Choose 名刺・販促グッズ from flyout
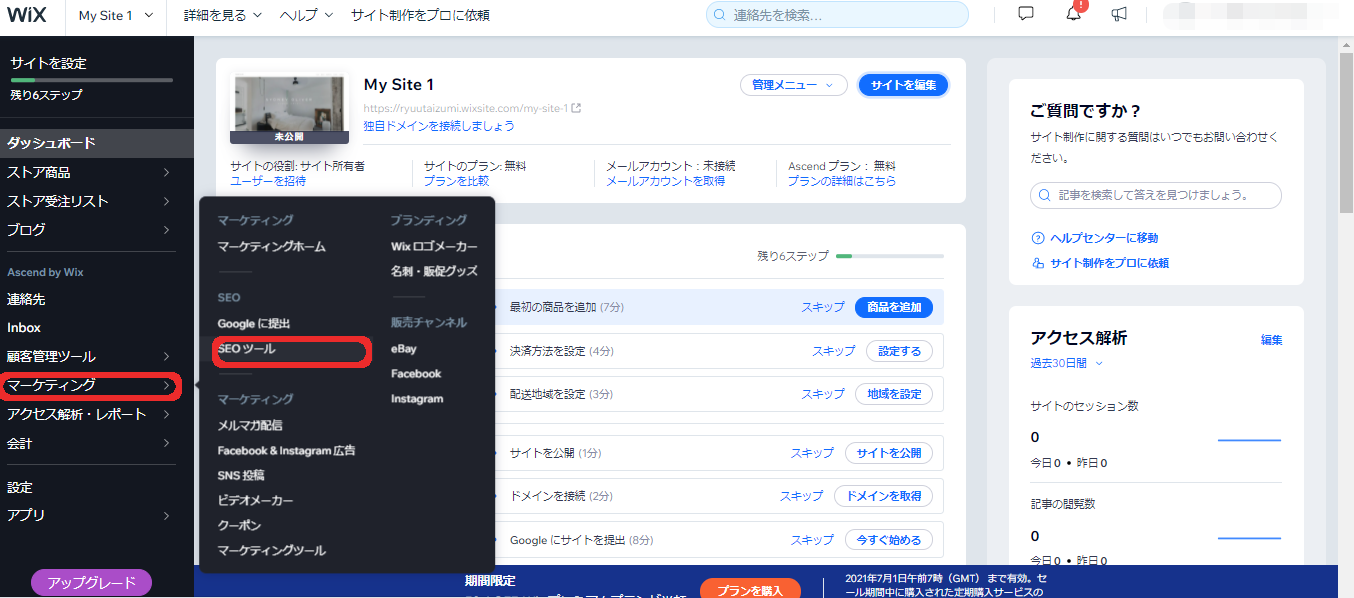 point(434,271)
